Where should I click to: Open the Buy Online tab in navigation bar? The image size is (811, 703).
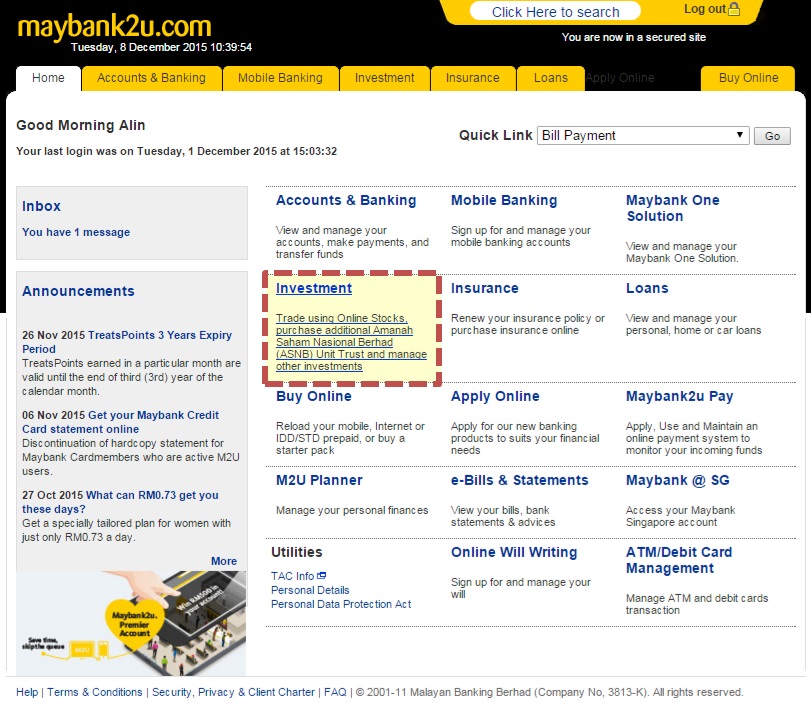[x=748, y=78]
